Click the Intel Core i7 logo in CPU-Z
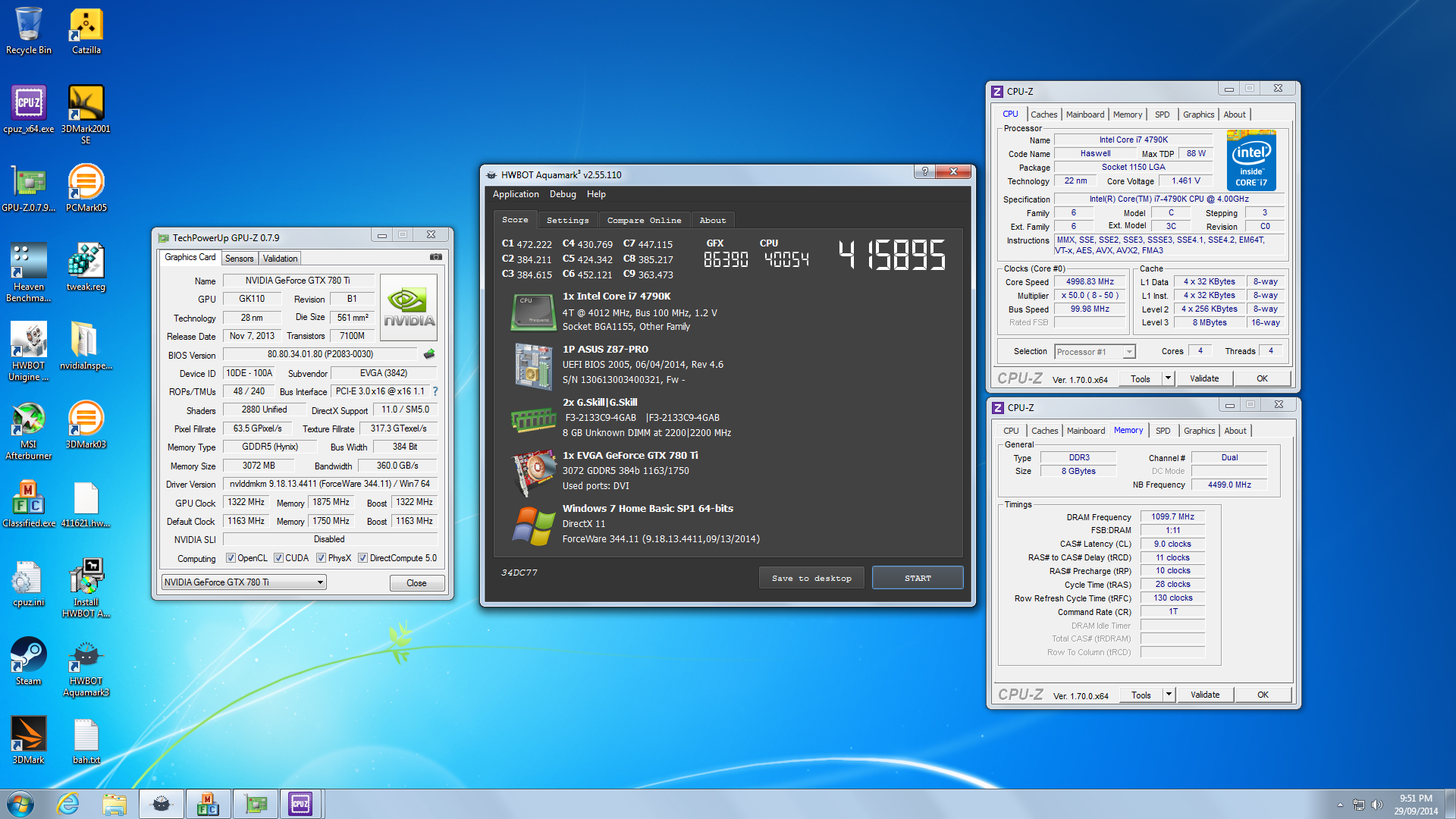 (x=1251, y=160)
